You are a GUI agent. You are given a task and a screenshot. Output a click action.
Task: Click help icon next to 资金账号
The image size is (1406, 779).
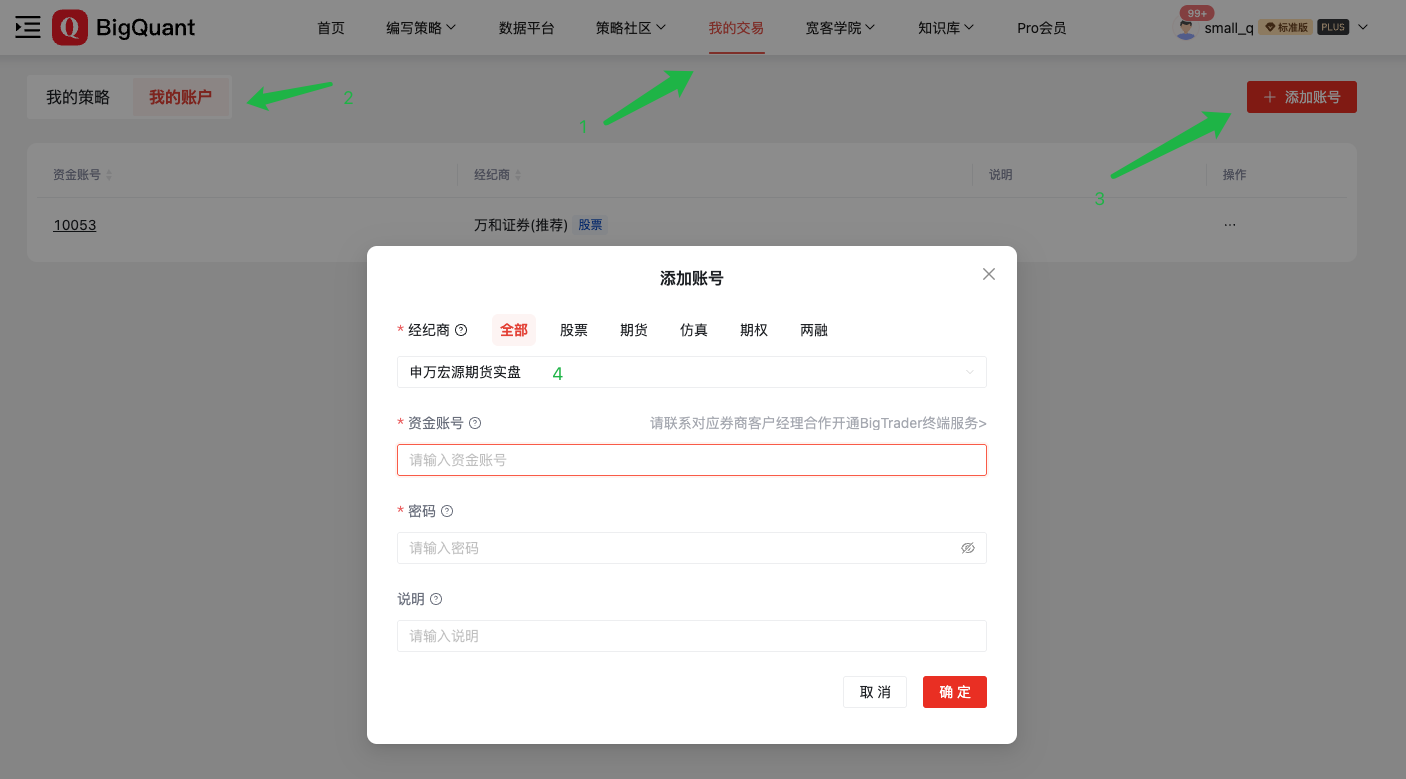[x=475, y=423]
